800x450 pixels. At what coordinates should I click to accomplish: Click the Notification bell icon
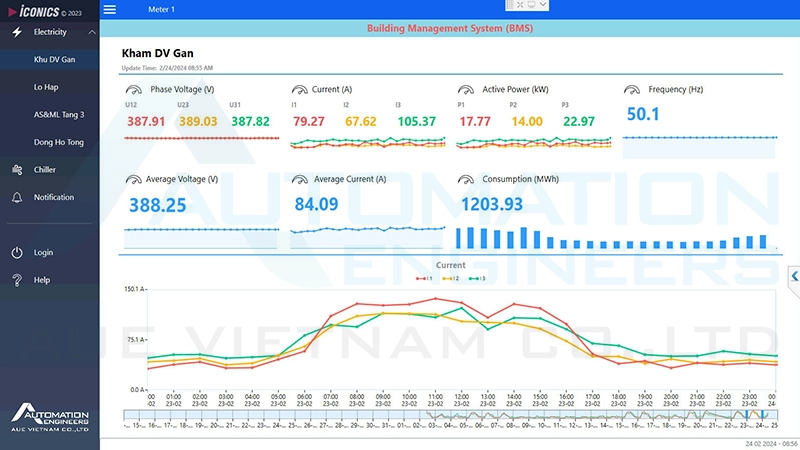[x=17, y=198]
